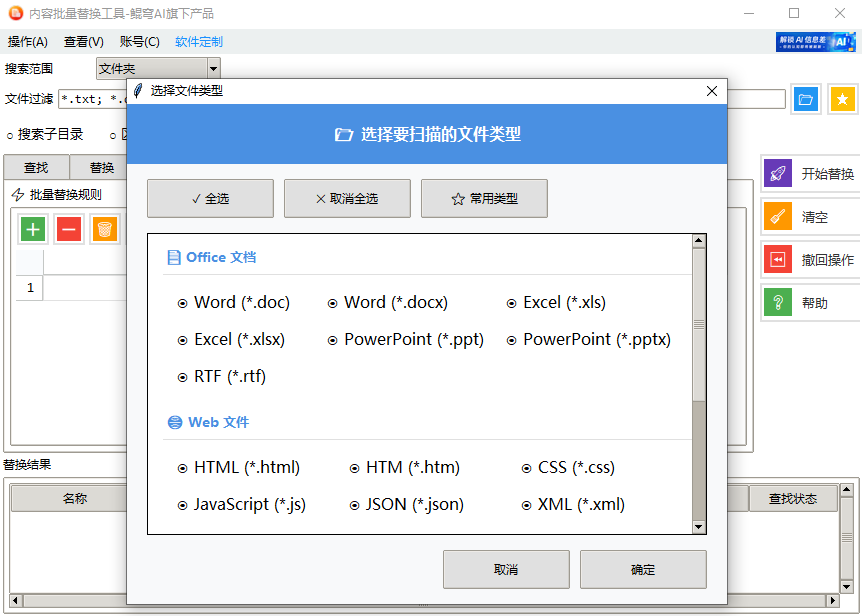Screen dimensions: 862x616
Task: Click the red minus to remove rule
Action: (x=67, y=229)
